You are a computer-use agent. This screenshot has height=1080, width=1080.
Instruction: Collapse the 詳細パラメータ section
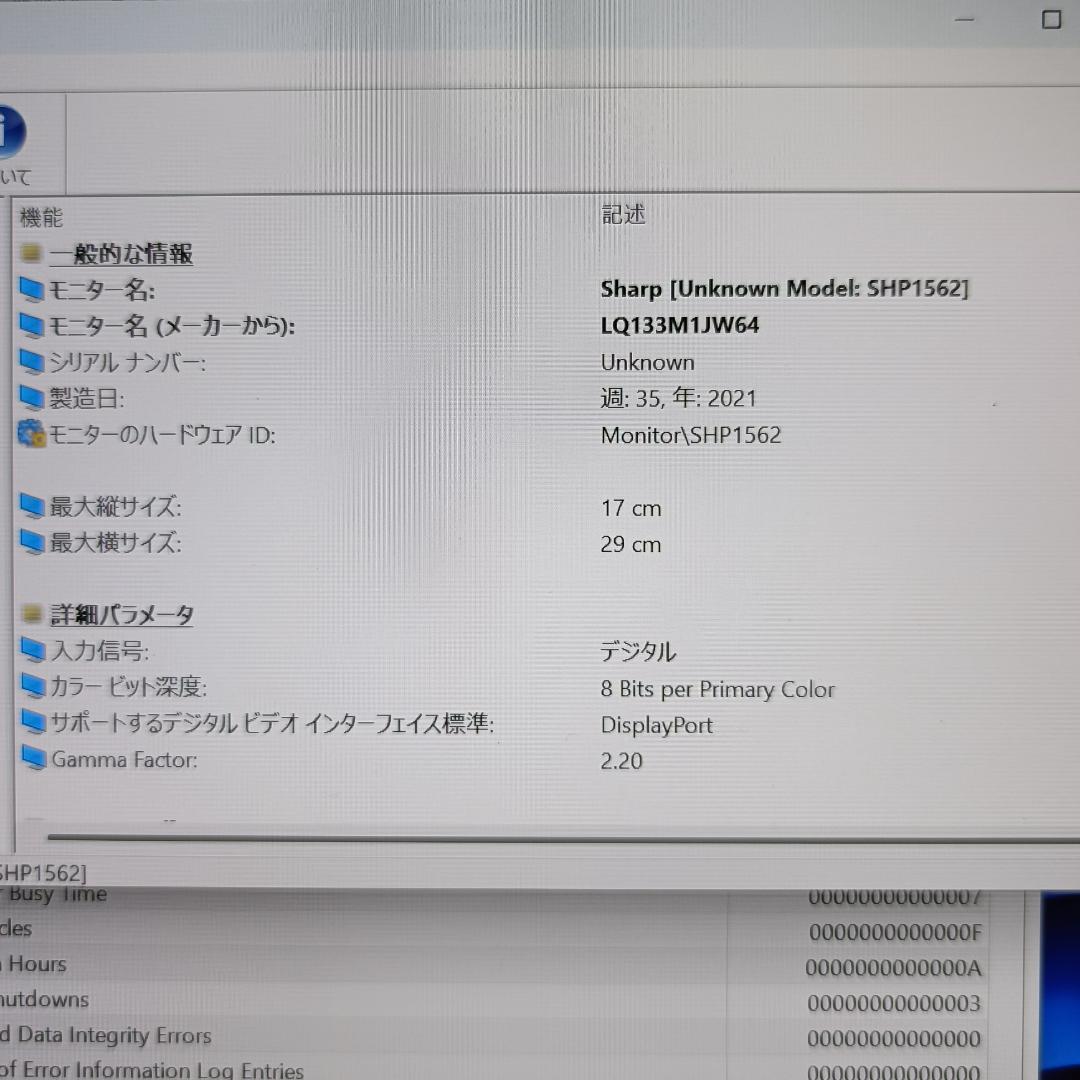pos(120,614)
